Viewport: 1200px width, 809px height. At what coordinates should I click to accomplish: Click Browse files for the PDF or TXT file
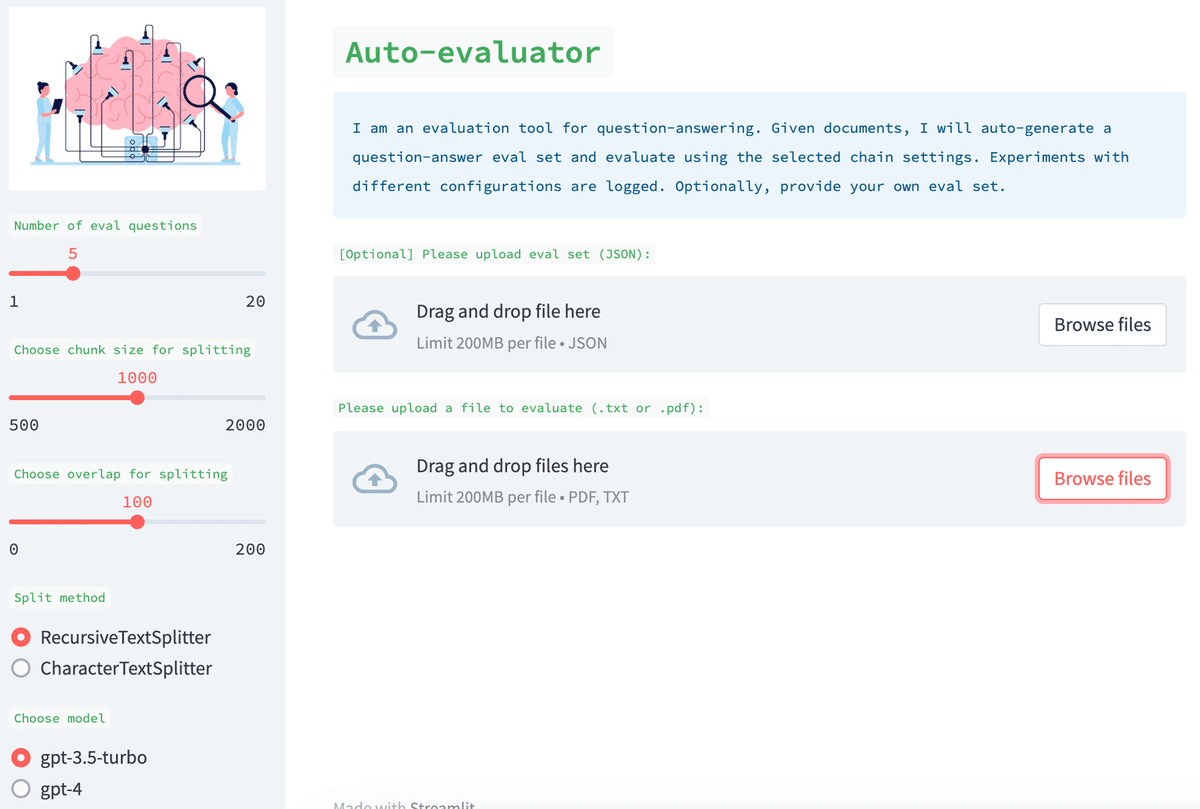(x=1102, y=478)
